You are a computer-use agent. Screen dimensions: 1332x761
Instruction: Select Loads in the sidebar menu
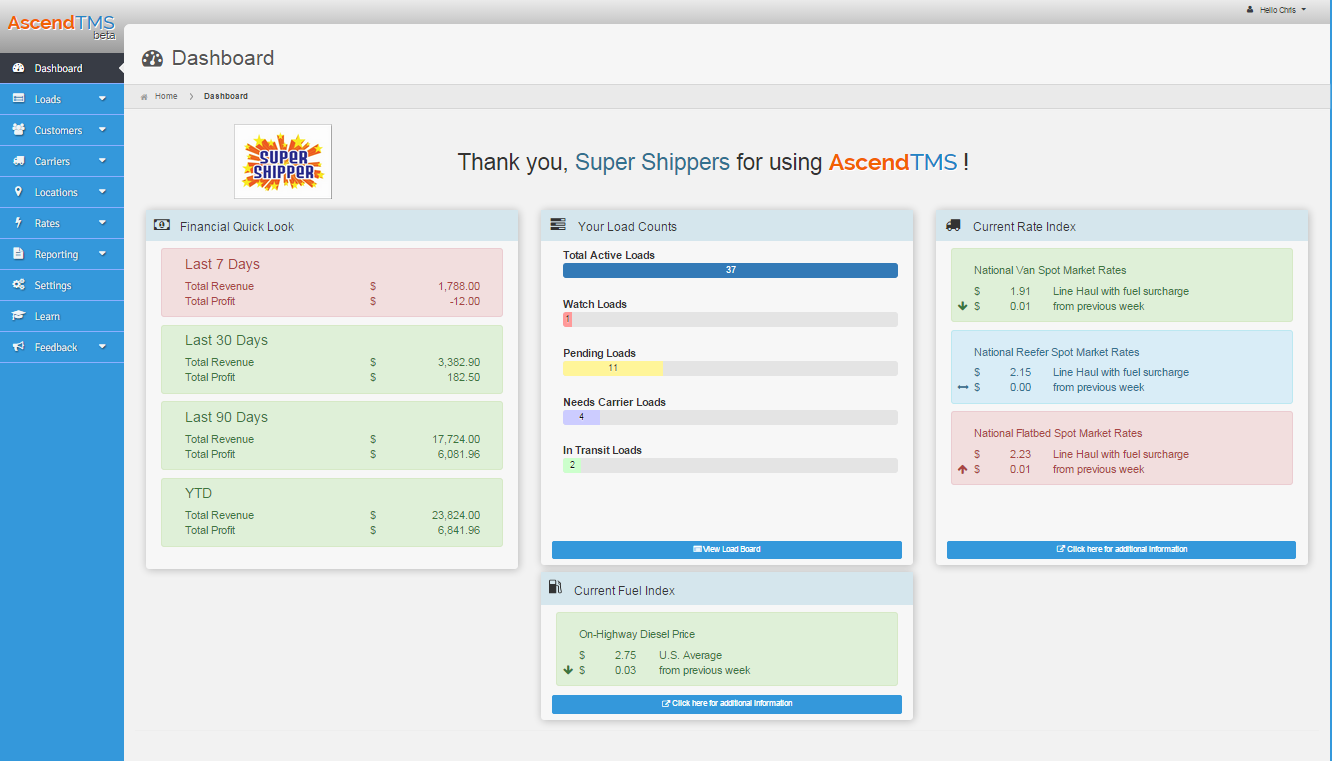pyautogui.click(x=62, y=99)
